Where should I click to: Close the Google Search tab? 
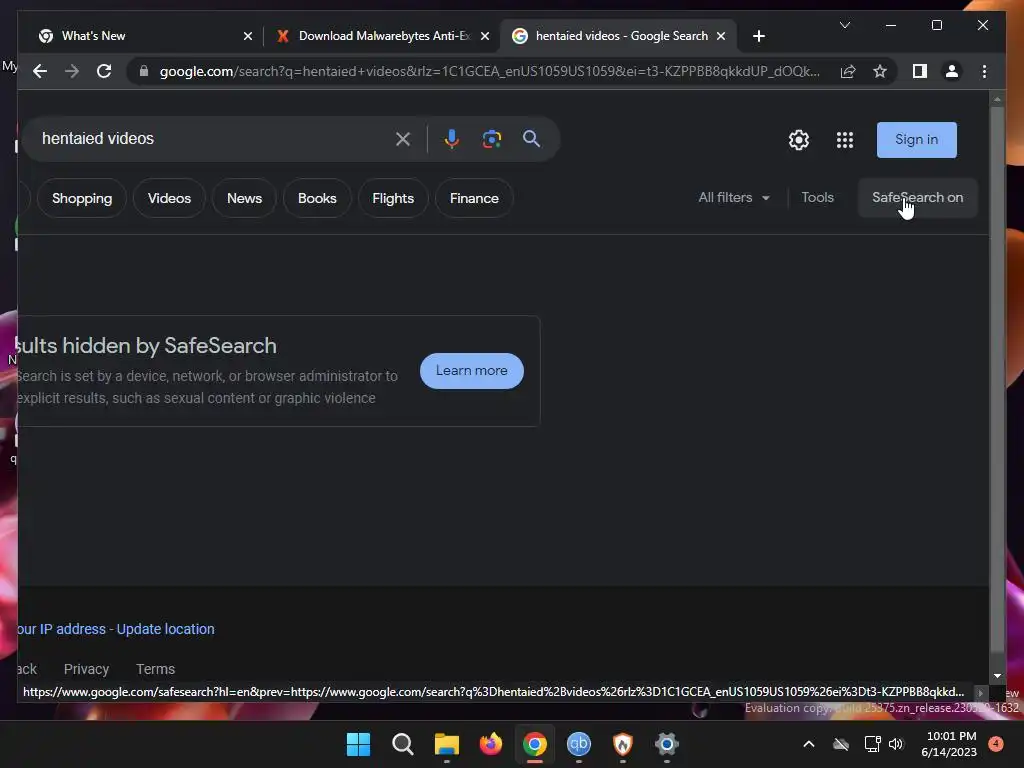(x=721, y=36)
